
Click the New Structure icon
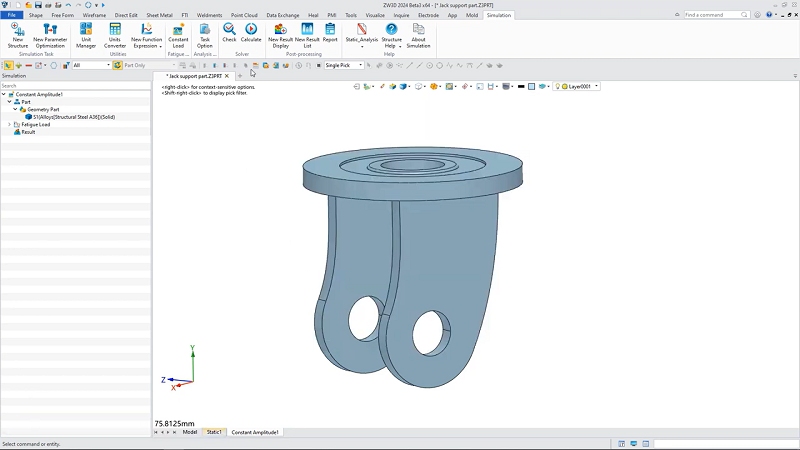[18, 30]
